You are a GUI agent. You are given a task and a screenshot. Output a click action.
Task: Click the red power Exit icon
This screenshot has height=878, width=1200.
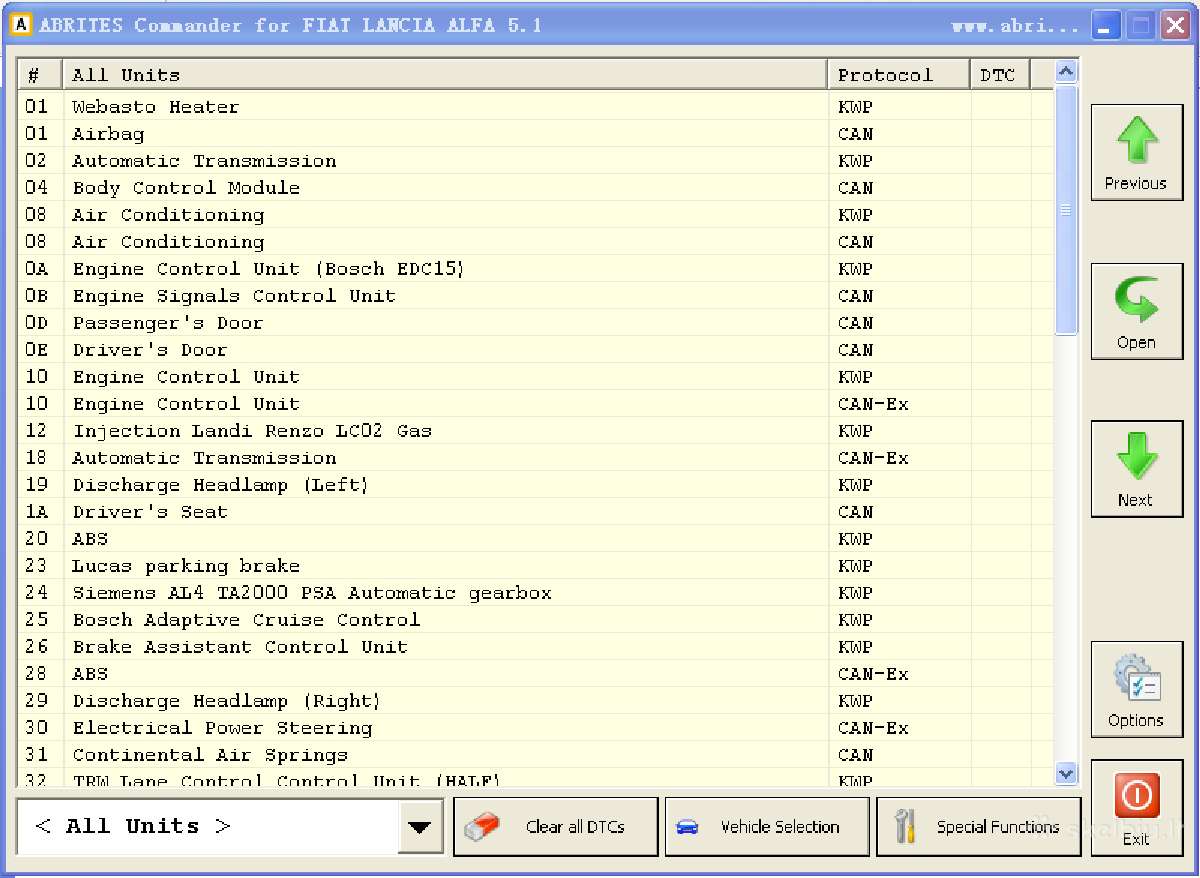click(x=1137, y=797)
